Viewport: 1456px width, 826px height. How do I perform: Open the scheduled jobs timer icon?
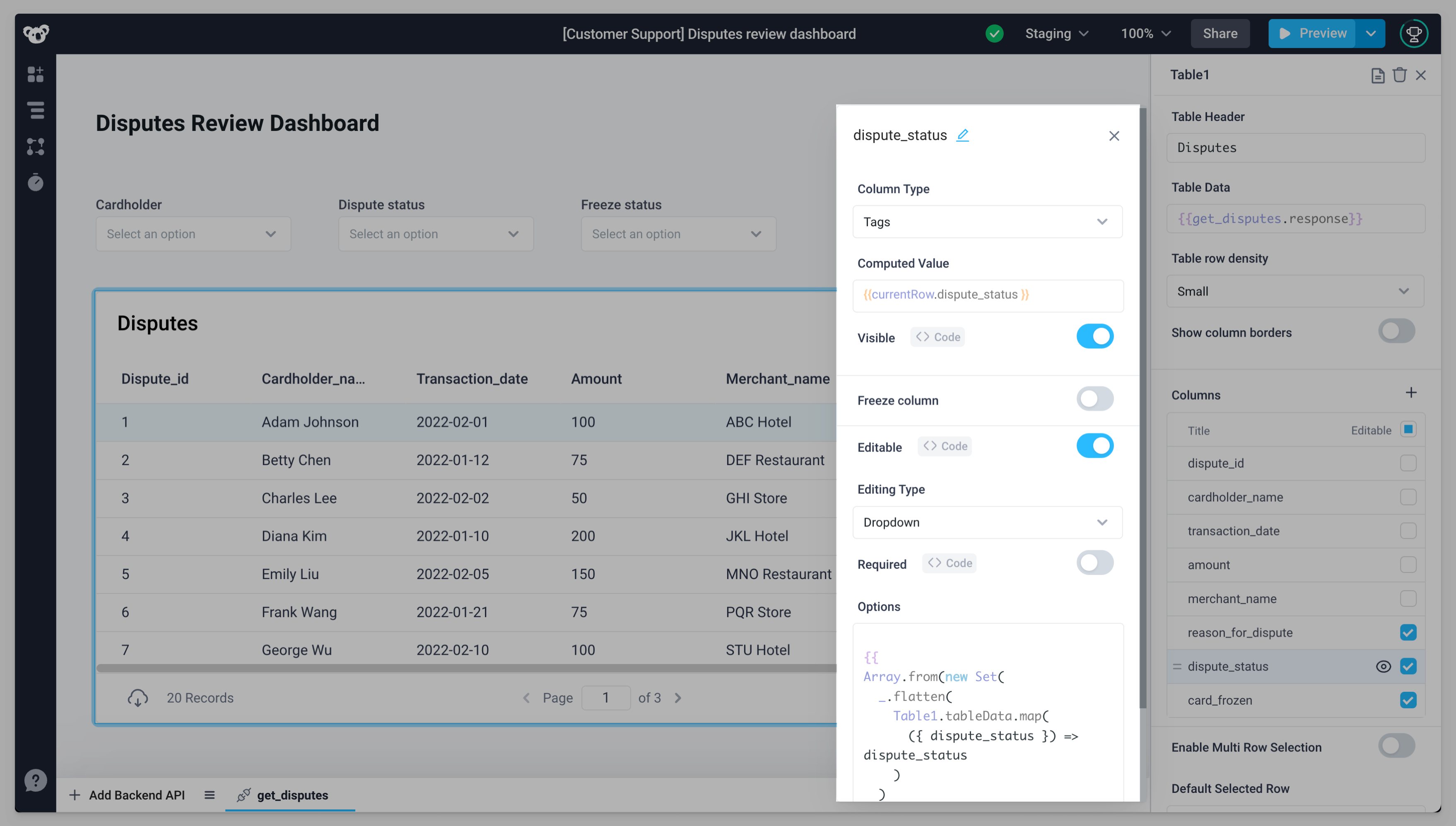tap(36, 182)
